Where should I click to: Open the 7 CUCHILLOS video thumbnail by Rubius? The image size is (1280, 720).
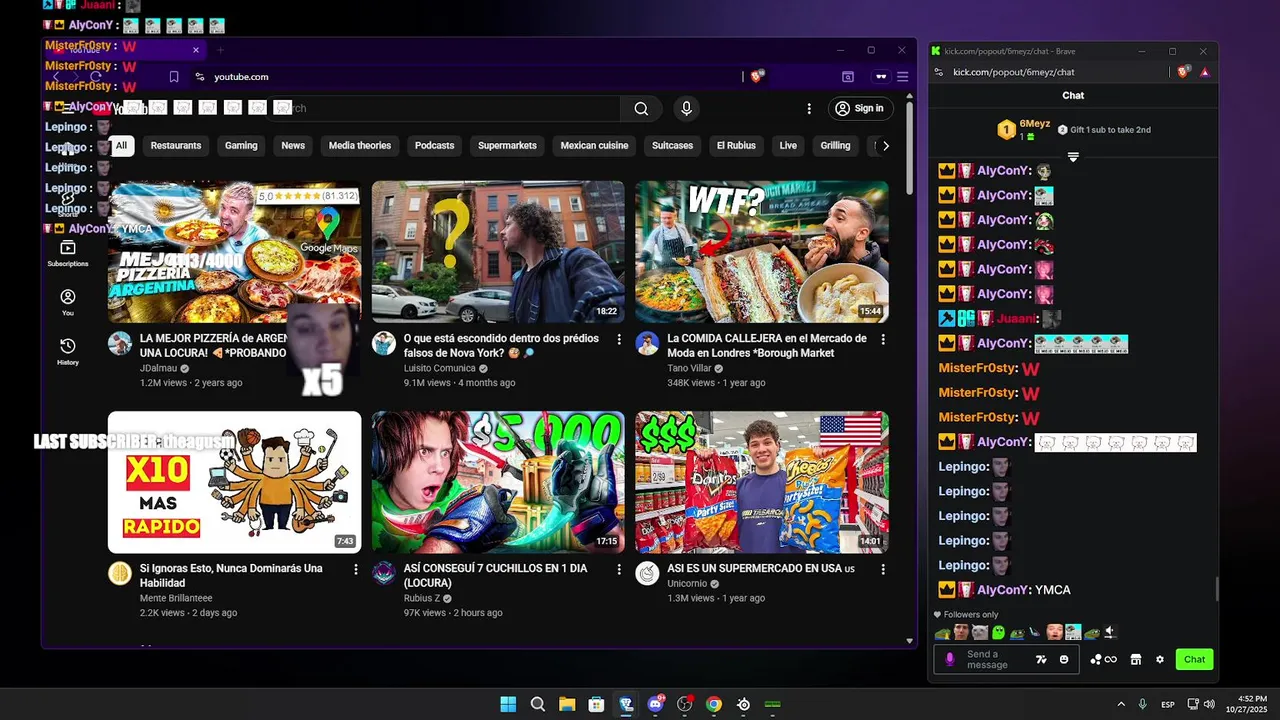498,482
